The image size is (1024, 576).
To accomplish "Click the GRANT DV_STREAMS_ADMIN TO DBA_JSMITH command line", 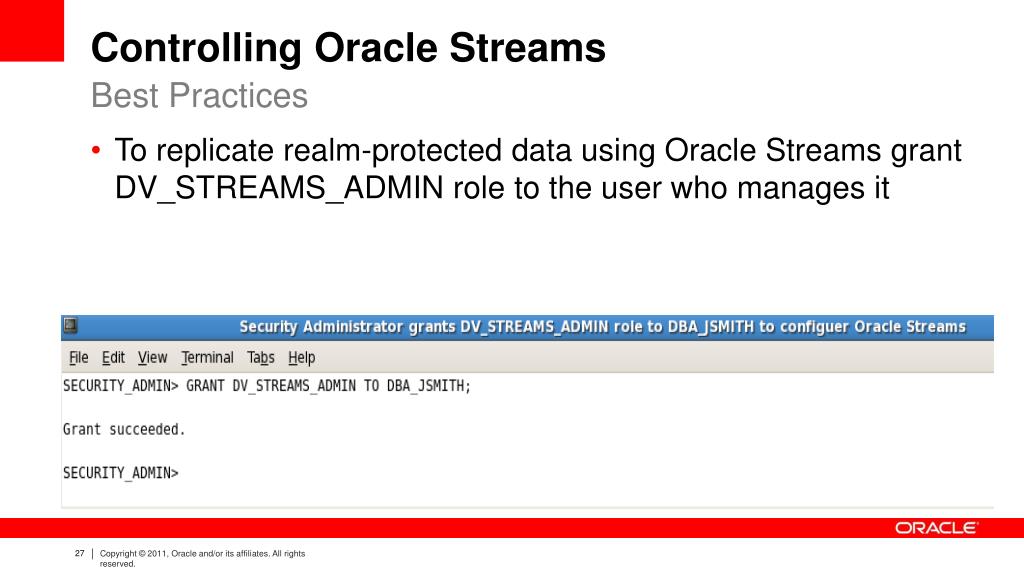I will coord(266,386).
